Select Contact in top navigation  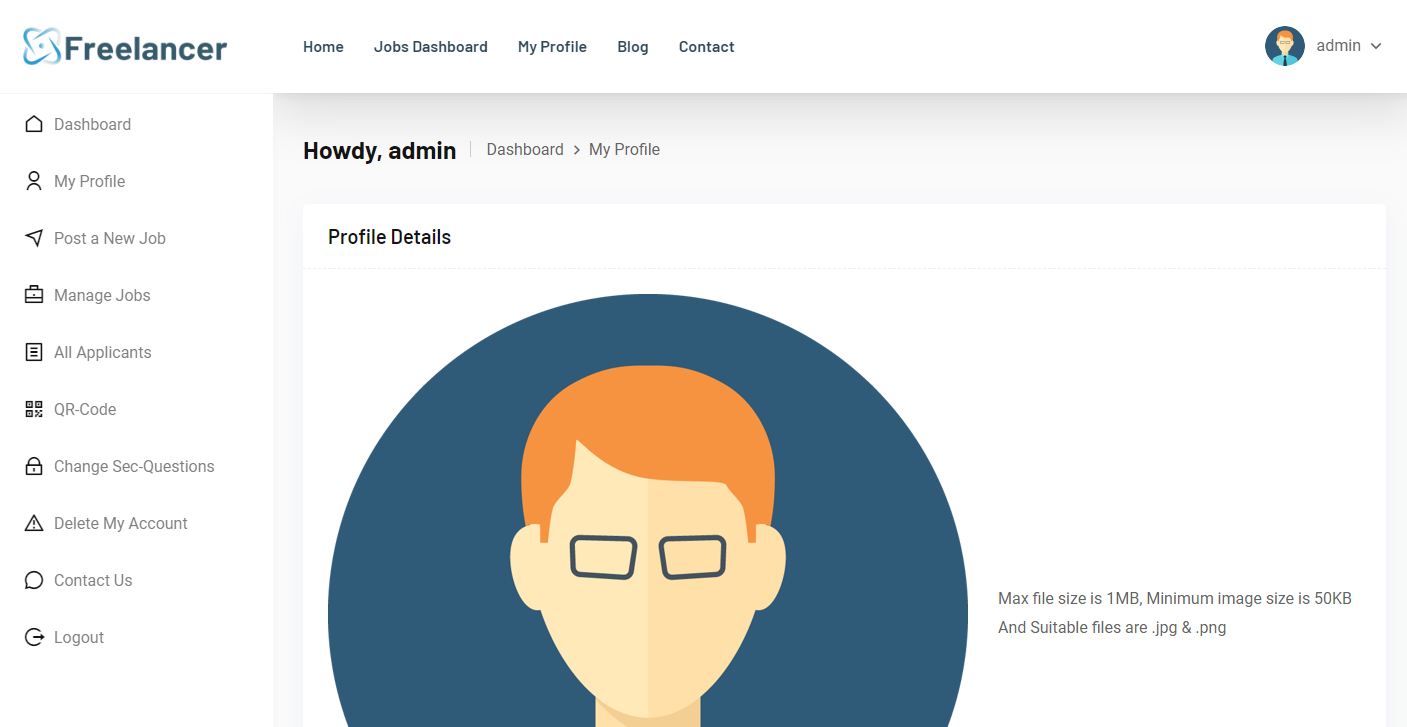tap(706, 47)
